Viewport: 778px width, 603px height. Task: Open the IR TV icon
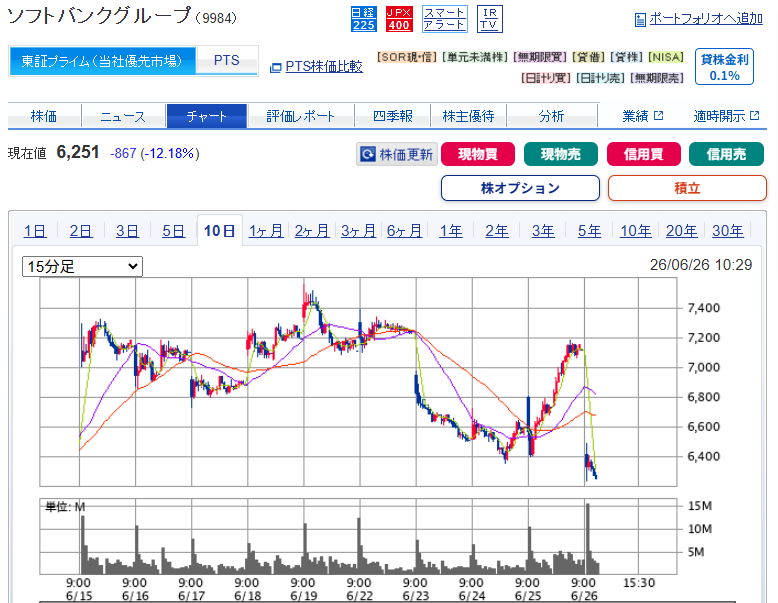tap(489, 19)
